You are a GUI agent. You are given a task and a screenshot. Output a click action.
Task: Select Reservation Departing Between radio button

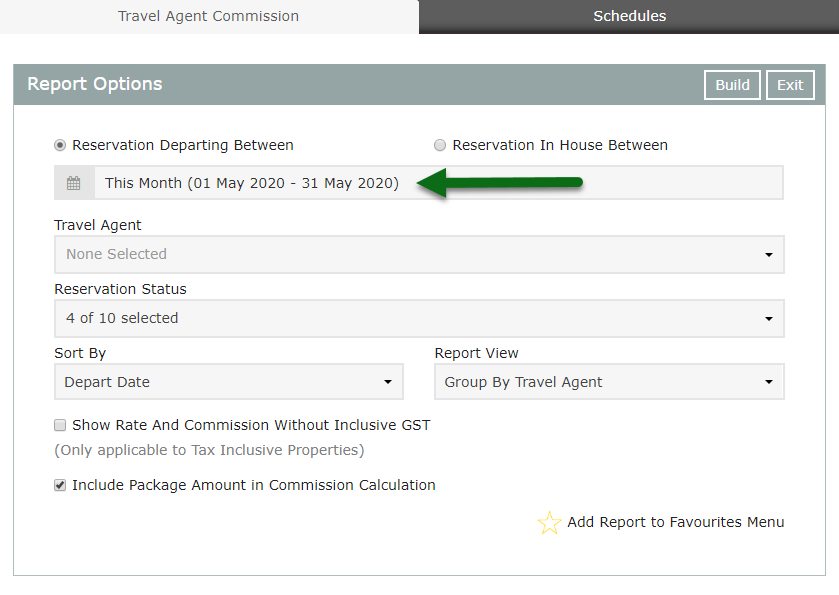[60, 145]
